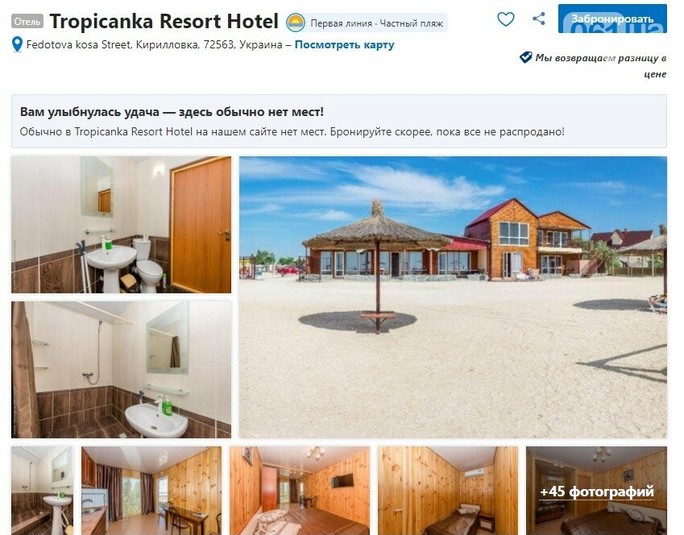Image resolution: width=684 pixels, height=535 pixels.
Task: Click the Отель label badge
Action: click(x=27, y=21)
